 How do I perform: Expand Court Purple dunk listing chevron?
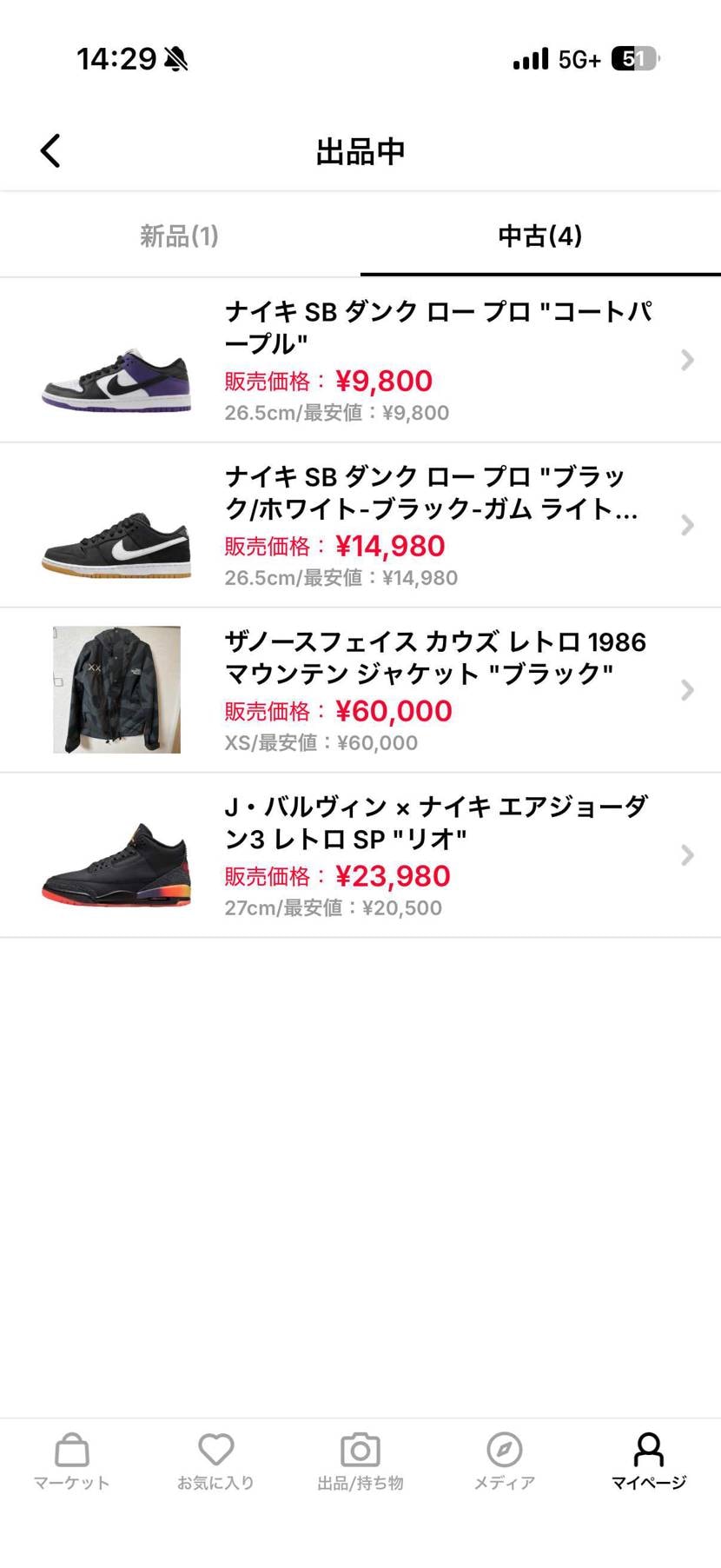point(687,360)
